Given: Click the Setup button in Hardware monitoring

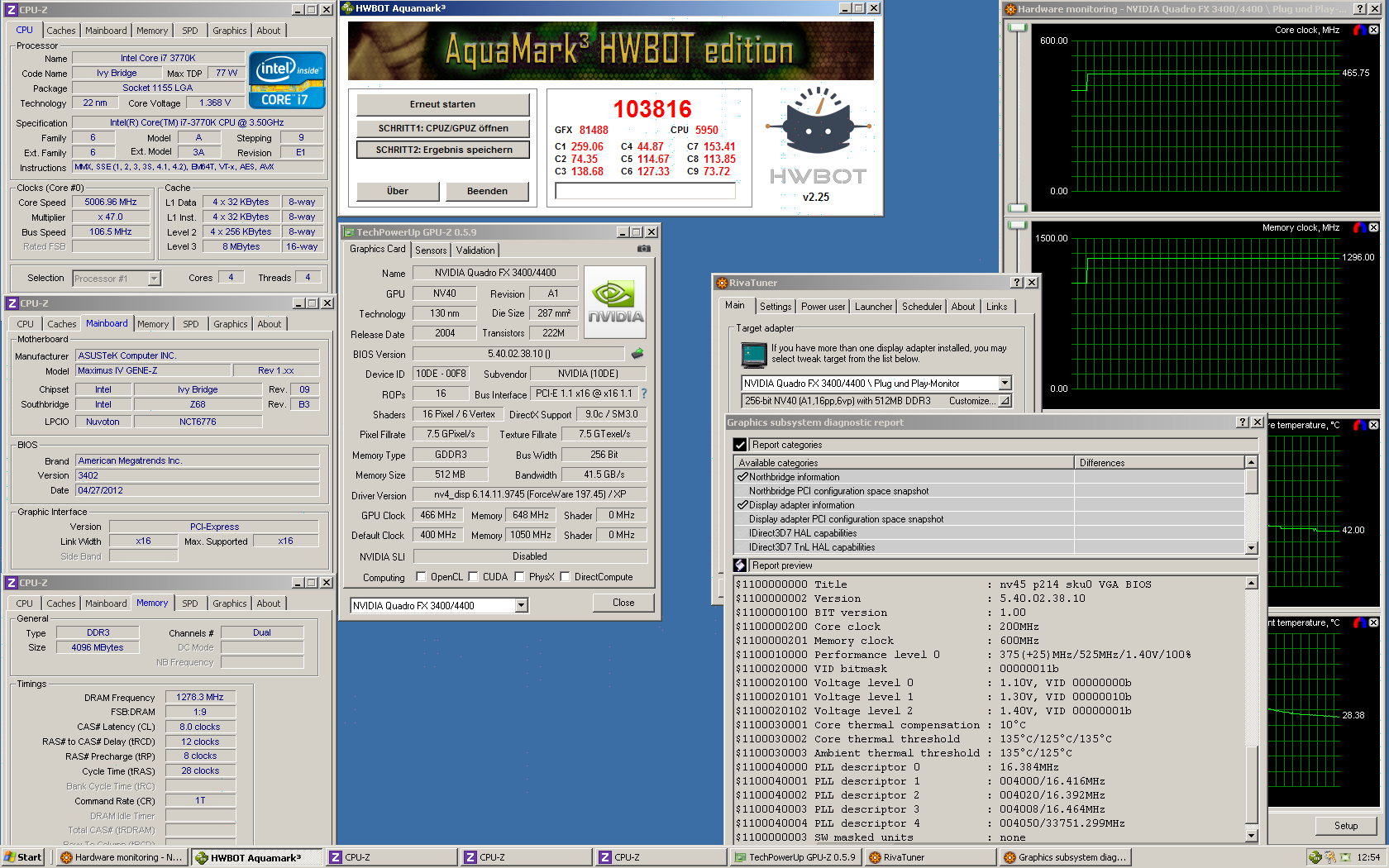Looking at the screenshot, I should click(x=1345, y=826).
